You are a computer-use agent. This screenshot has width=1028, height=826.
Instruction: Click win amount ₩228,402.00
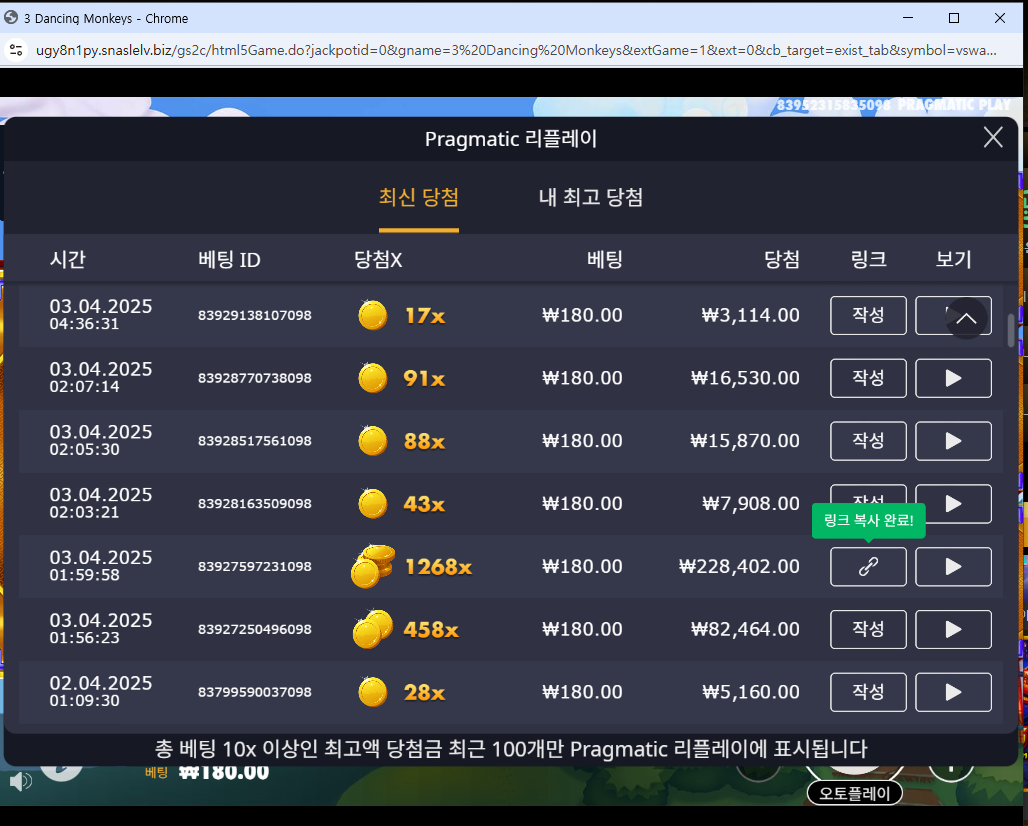pyautogui.click(x=739, y=566)
